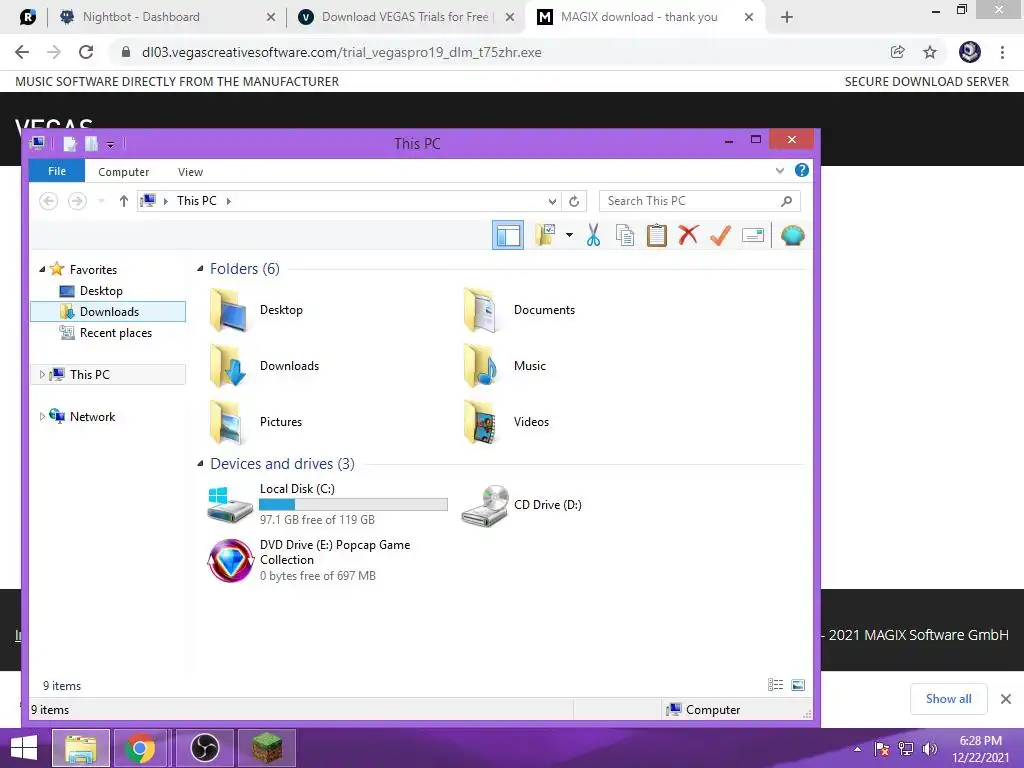Open Chrome three-dot menu
1024x768 pixels.
[x=1002, y=52]
